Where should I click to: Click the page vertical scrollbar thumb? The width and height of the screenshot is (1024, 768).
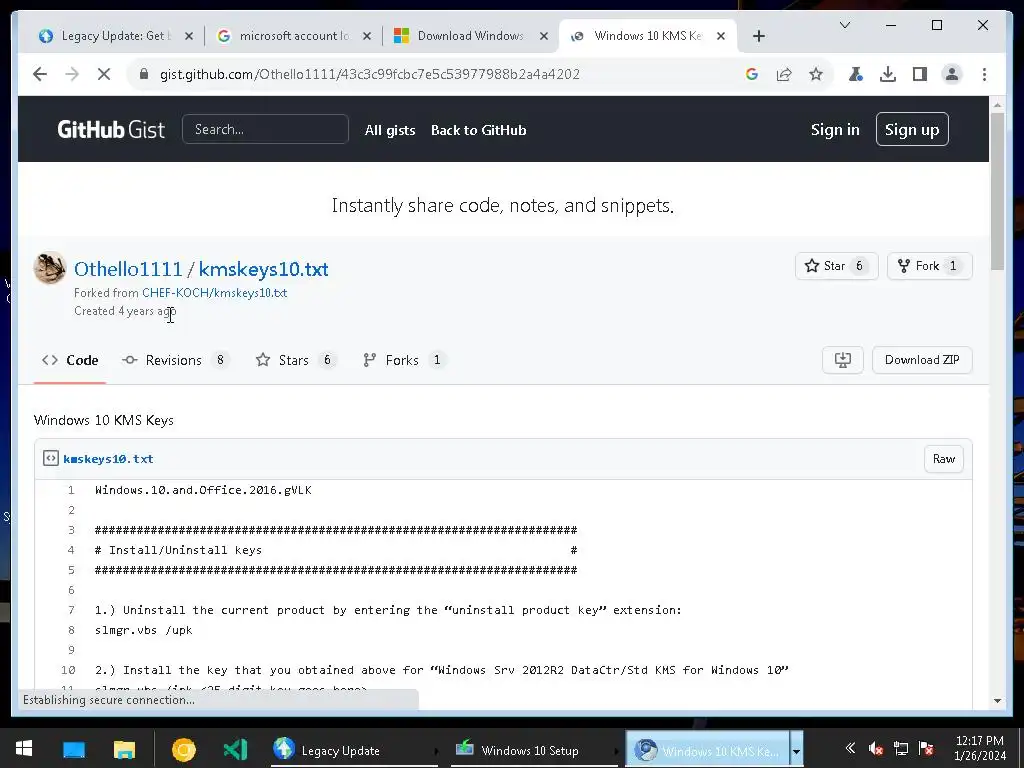tap(997, 191)
